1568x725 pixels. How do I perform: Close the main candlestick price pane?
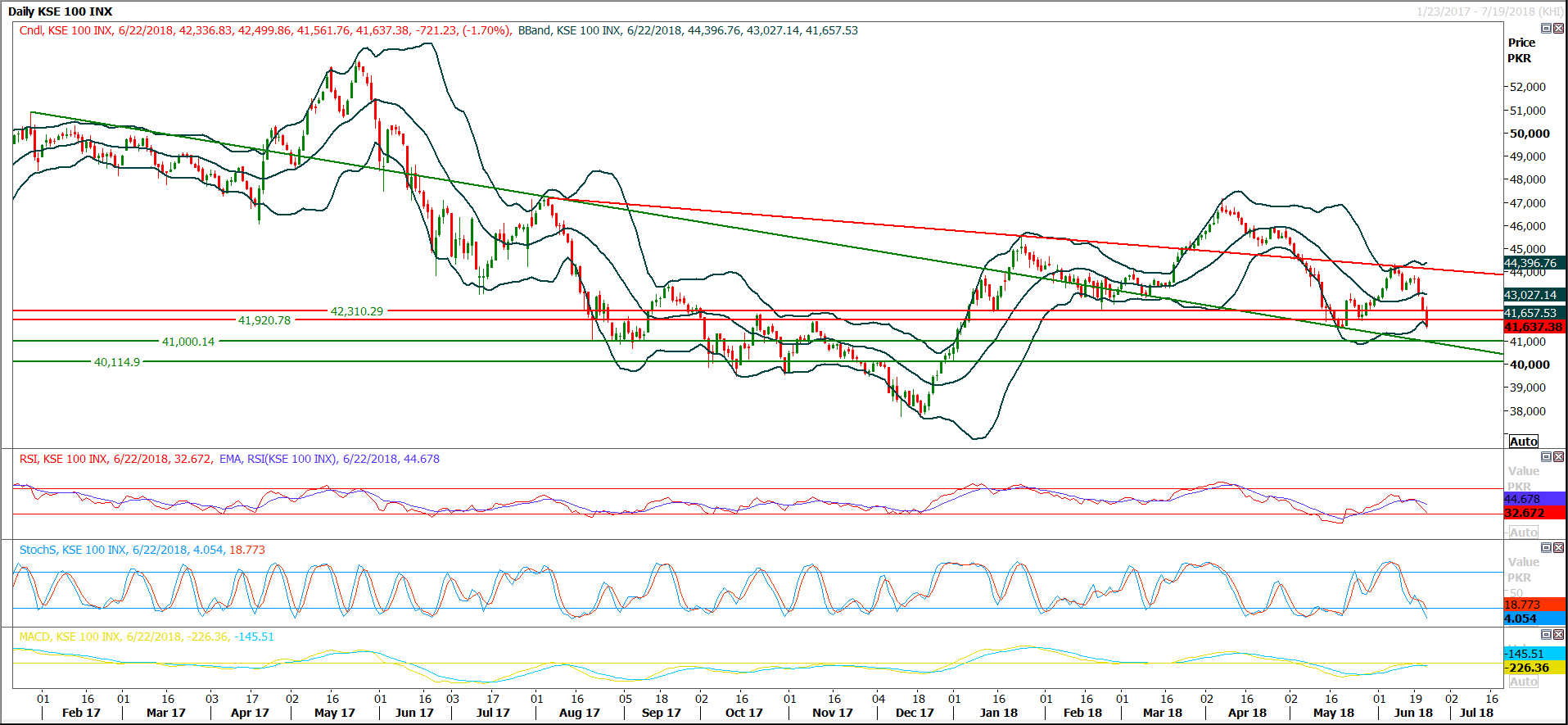1558,29
